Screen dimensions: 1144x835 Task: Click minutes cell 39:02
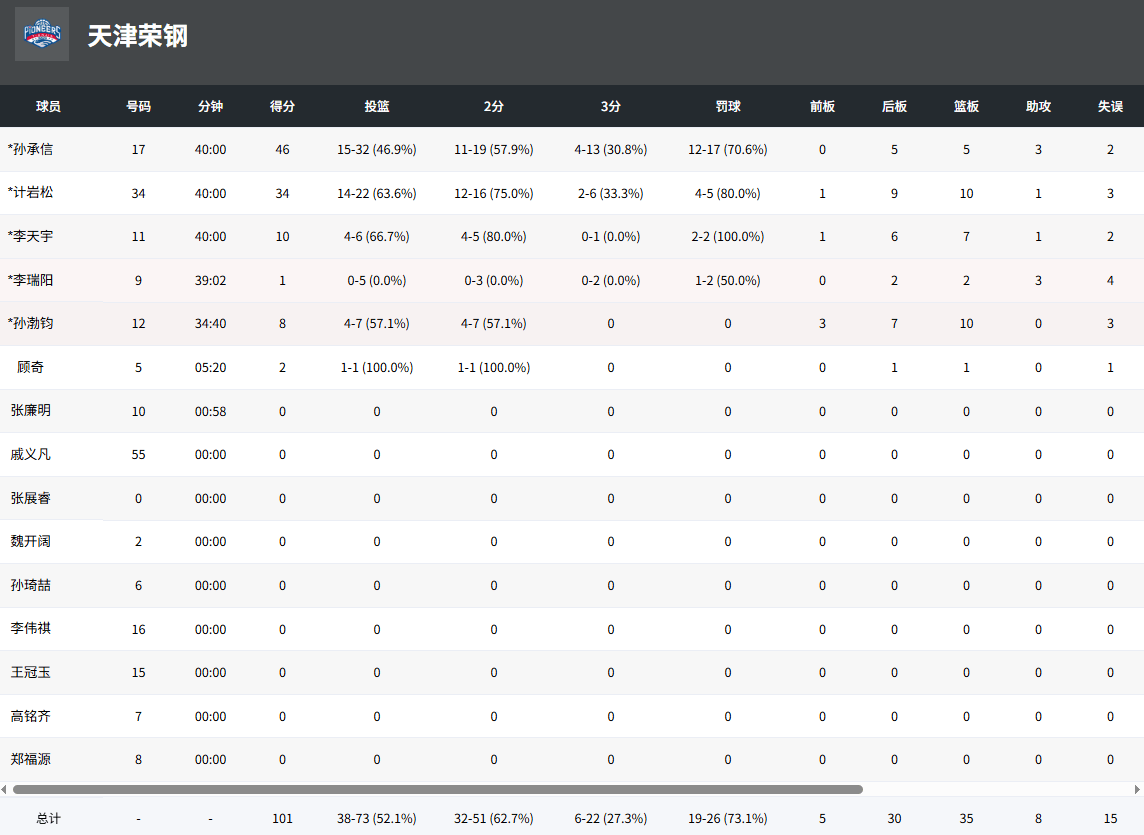click(210, 280)
